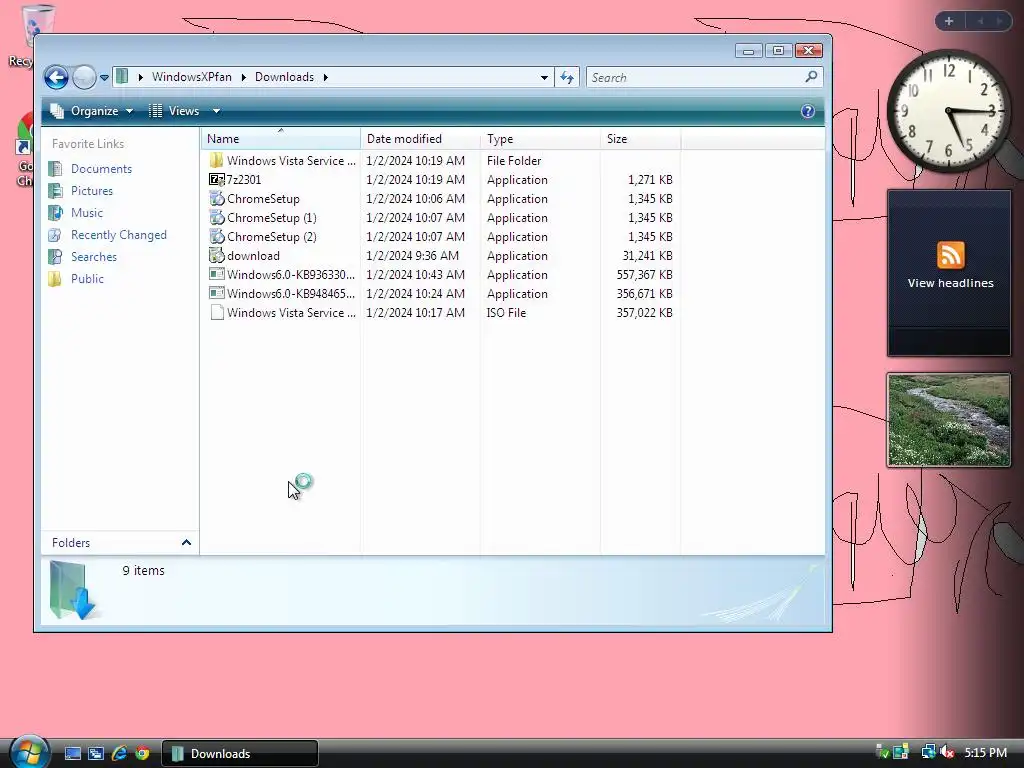Screen dimensions: 1024x768
Task: Click the Recently Changed icon in the sidebar
Action: [x=56, y=235]
